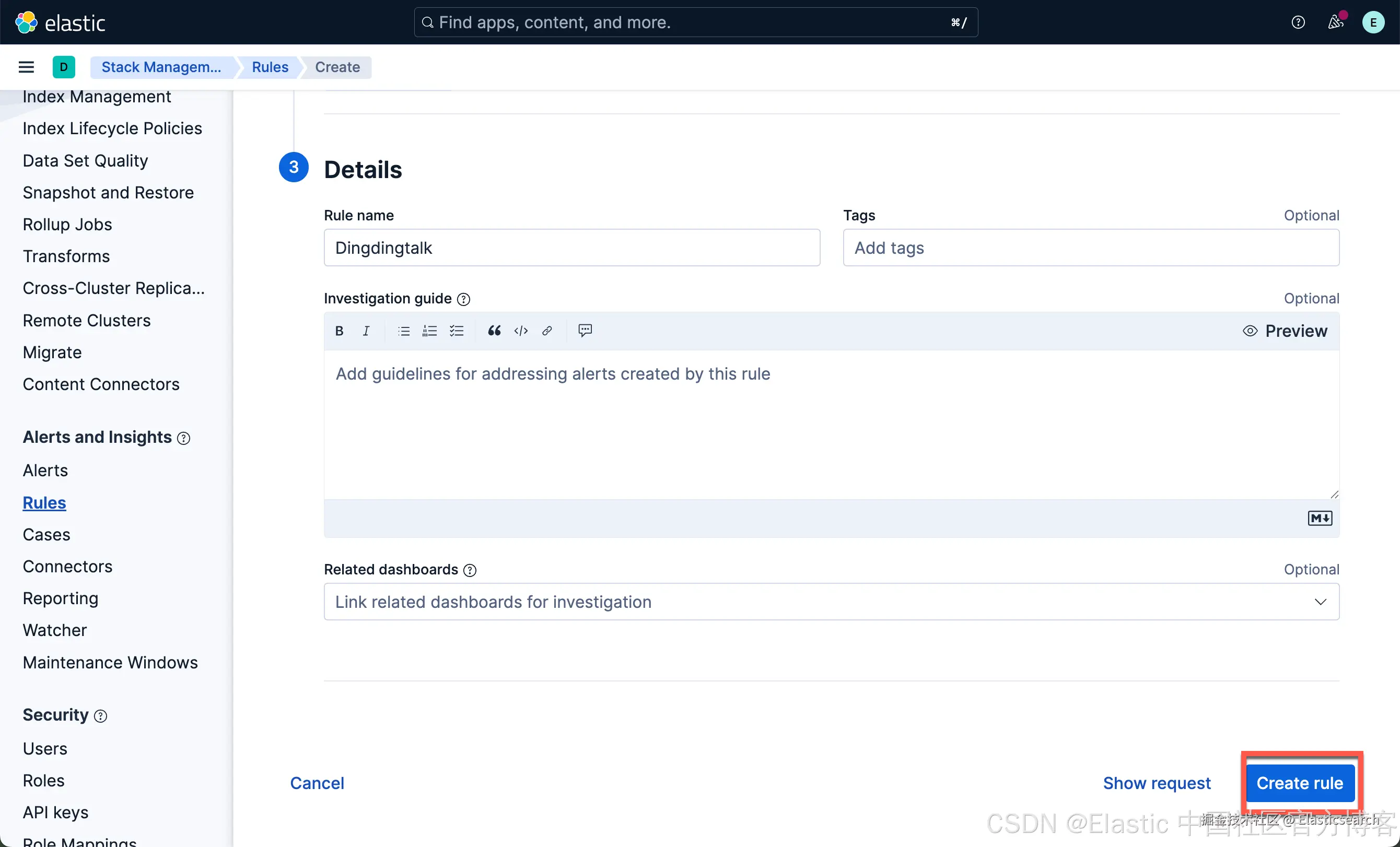Screen dimensions: 1400x847
Task: Open Markdown syntax help badge
Action: tap(1320, 518)
